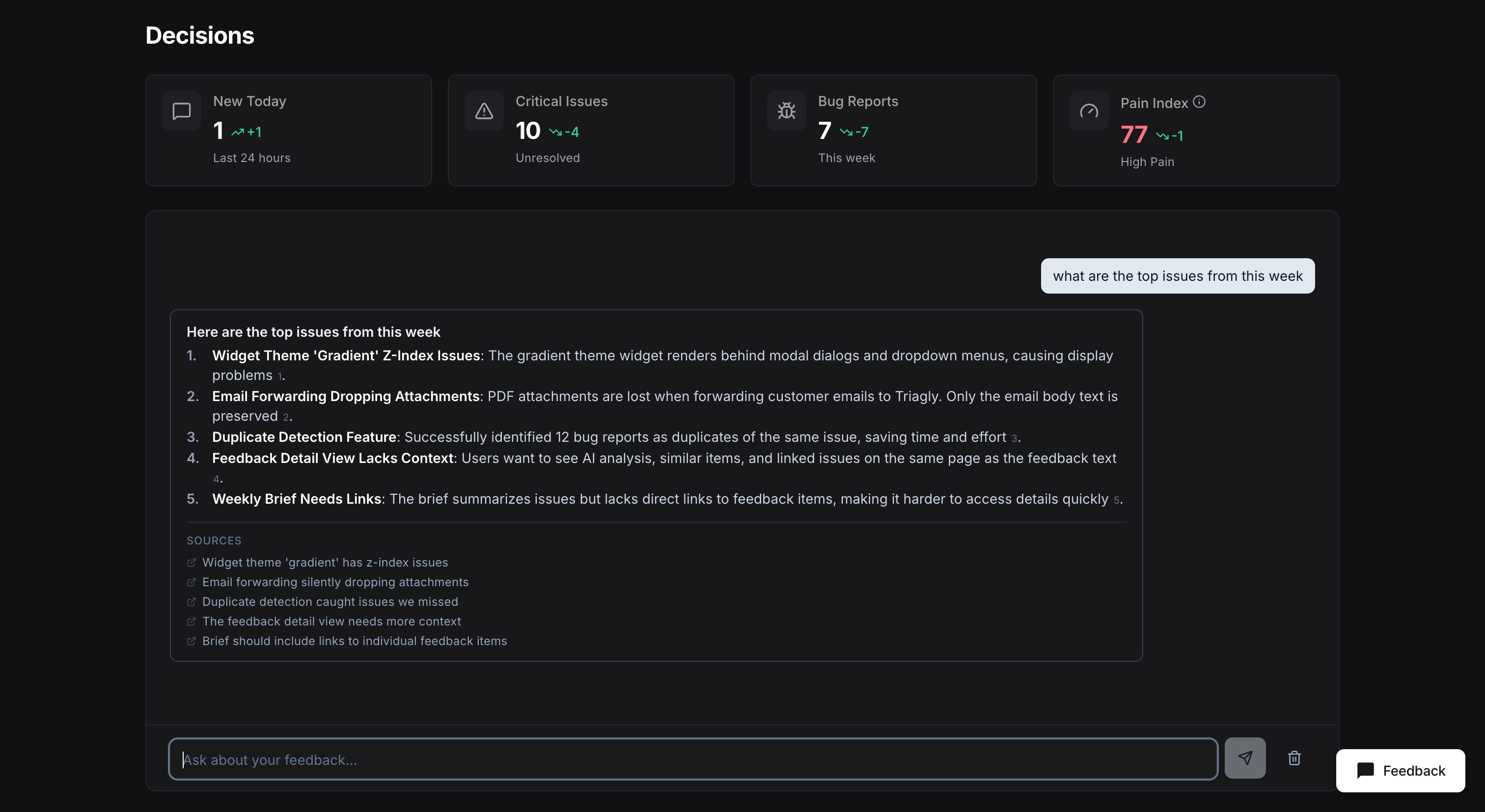Open source 'The feedback detail view needs more context'

(331, 621)
